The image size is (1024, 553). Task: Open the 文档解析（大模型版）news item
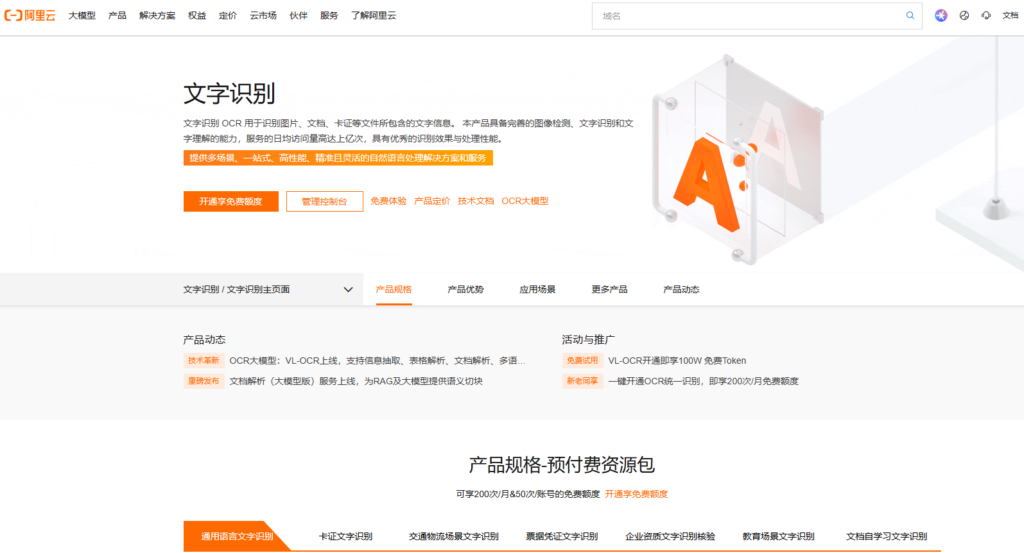pos(356,381)
